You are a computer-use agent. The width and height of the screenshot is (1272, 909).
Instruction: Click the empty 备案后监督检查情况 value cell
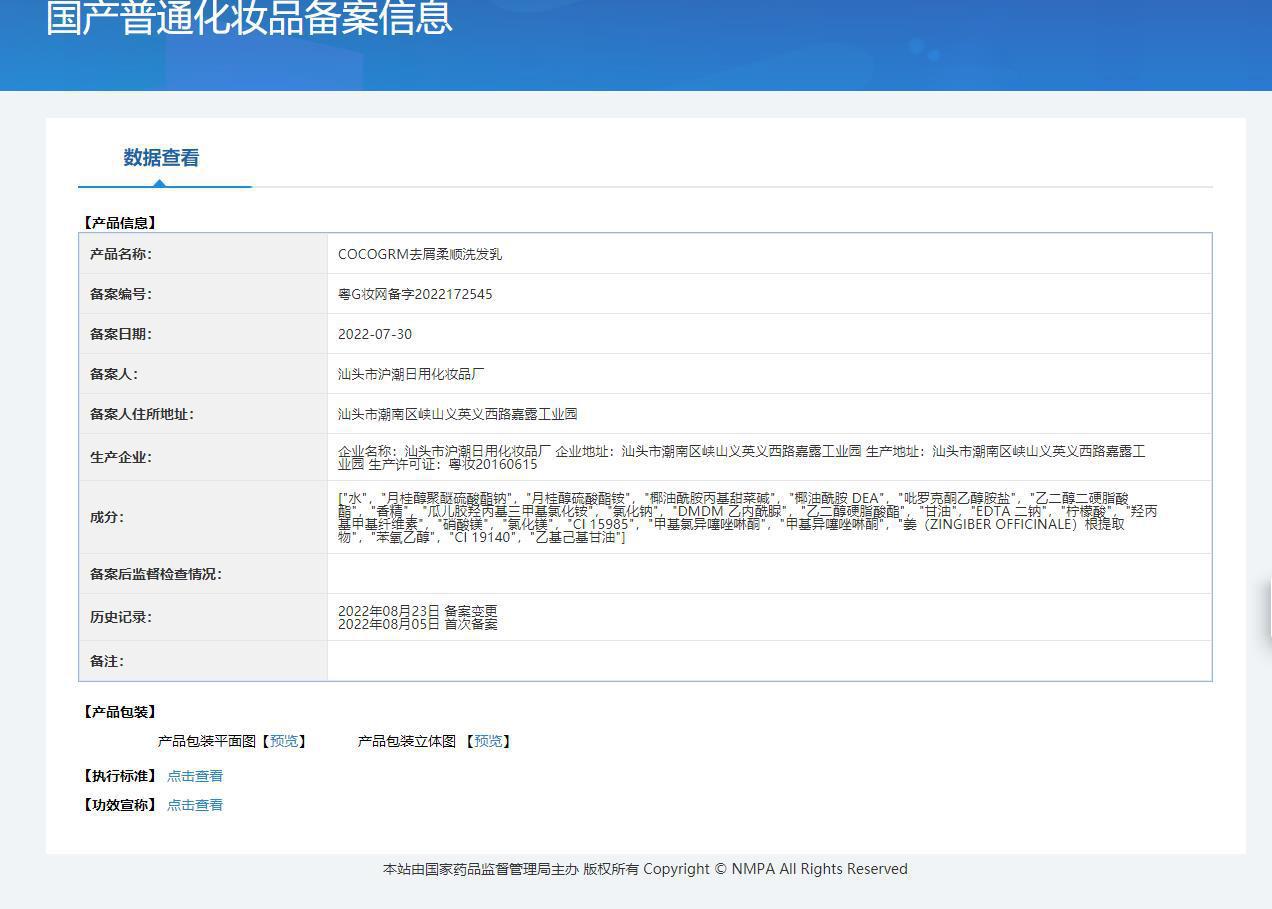768,574
